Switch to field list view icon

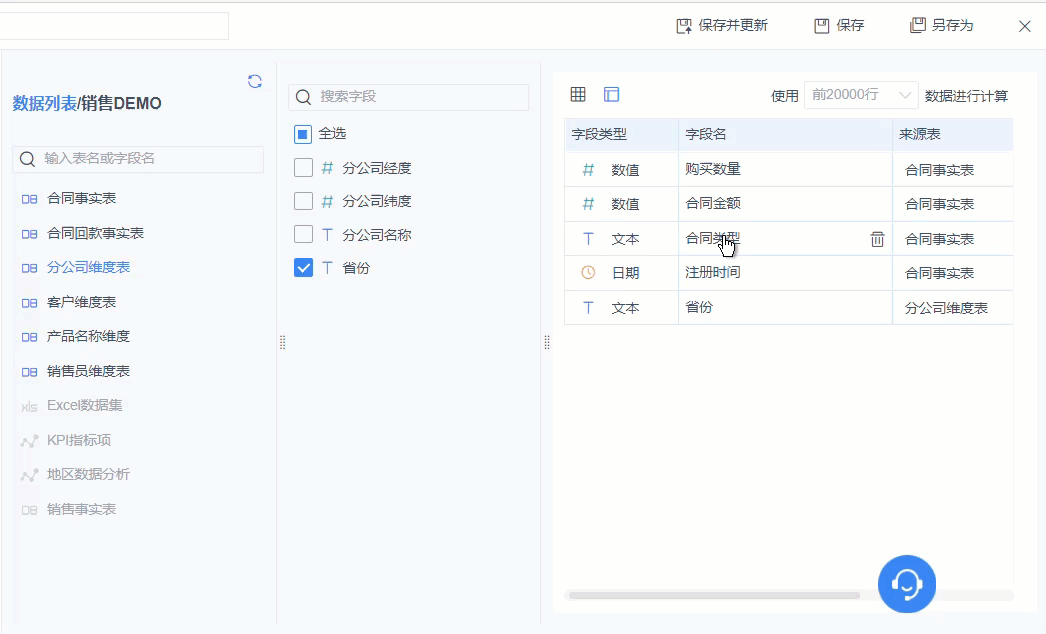pos(612,94)
